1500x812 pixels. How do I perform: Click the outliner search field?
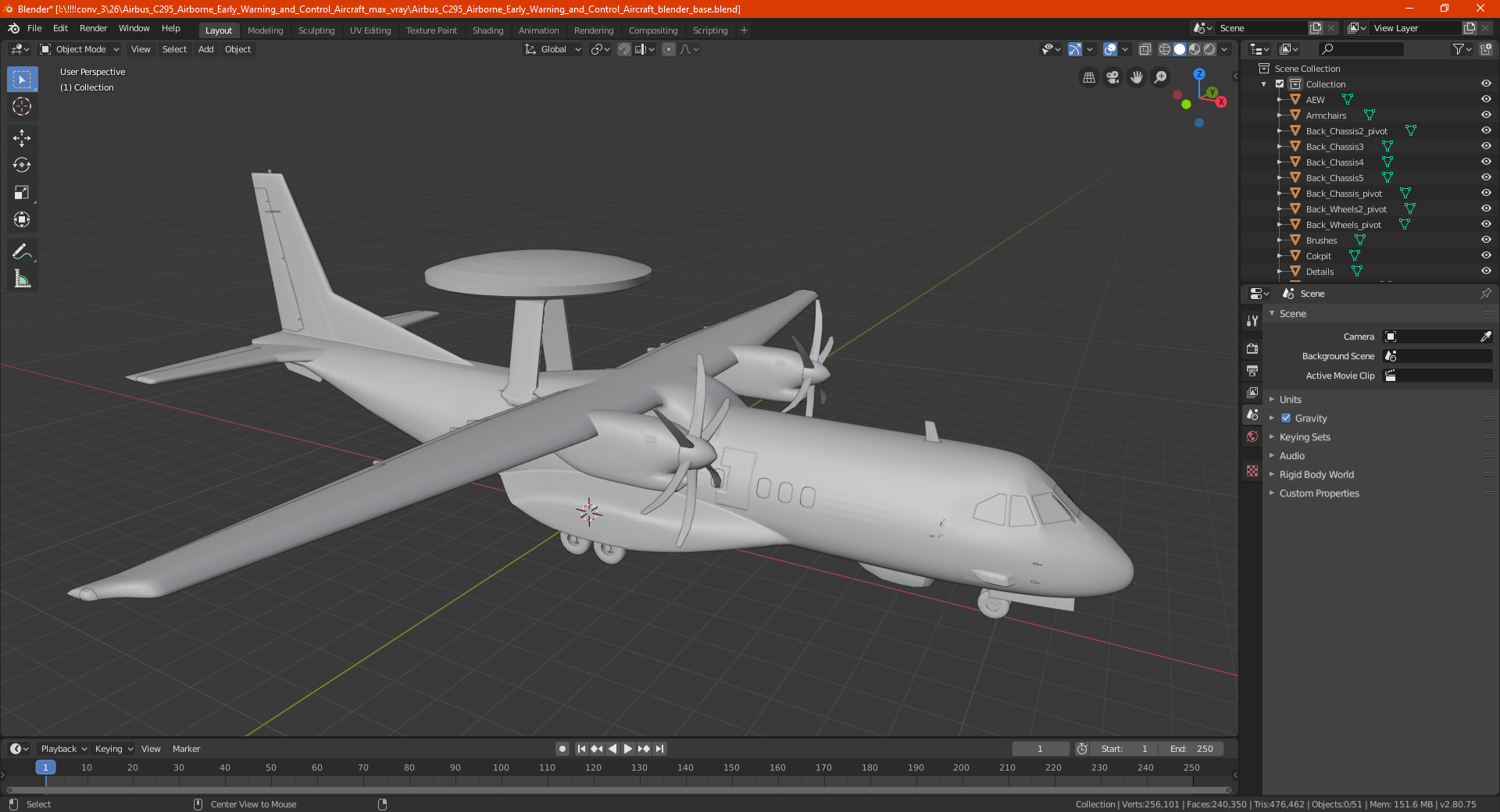[1360, 49]
